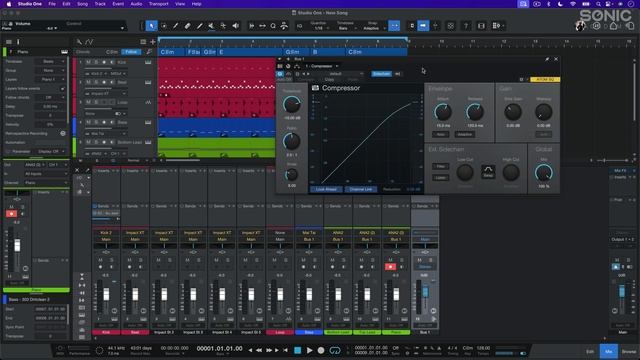Select the C#m chord block at bar 1
Viewport: 640px width, 360px height.
[x=171, y=52]
